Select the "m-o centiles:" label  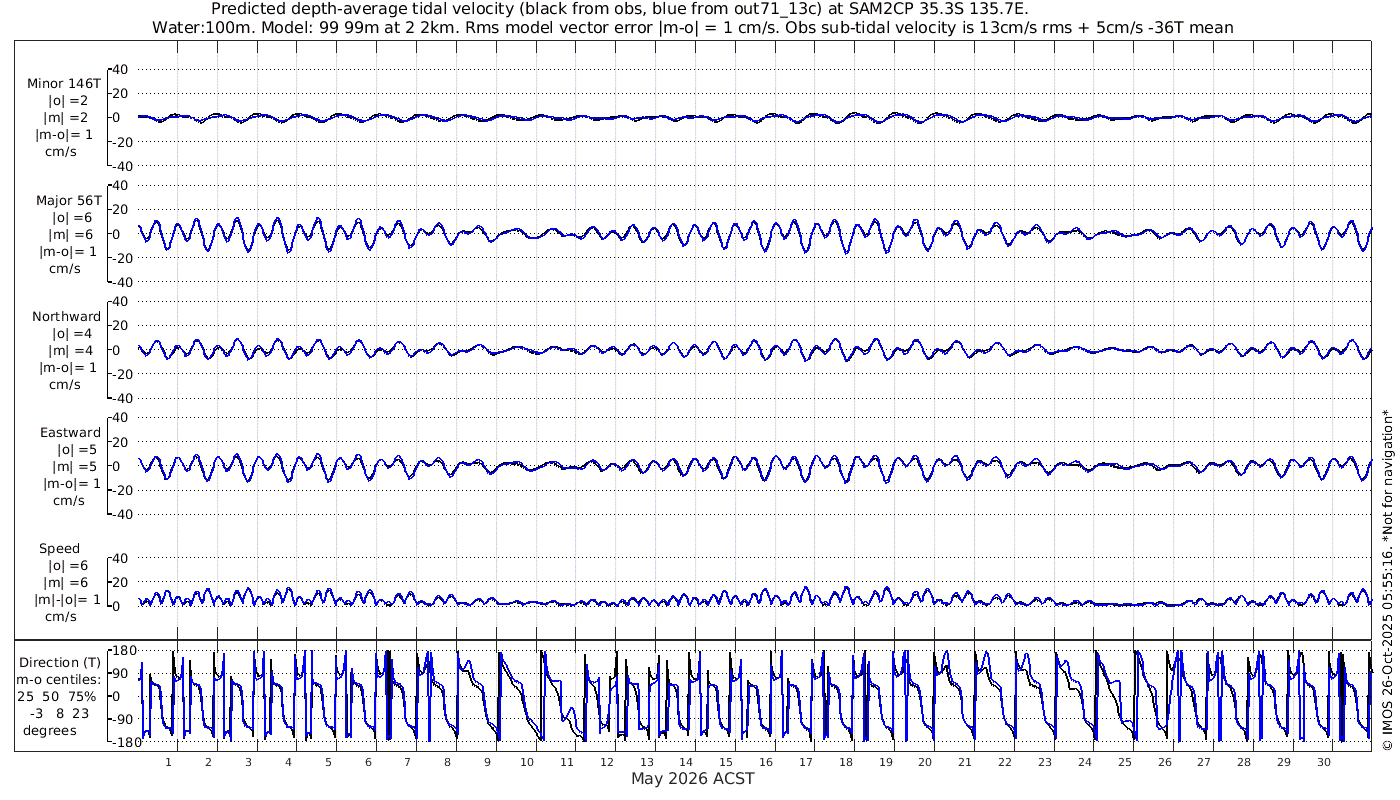(x=60, y=679)
